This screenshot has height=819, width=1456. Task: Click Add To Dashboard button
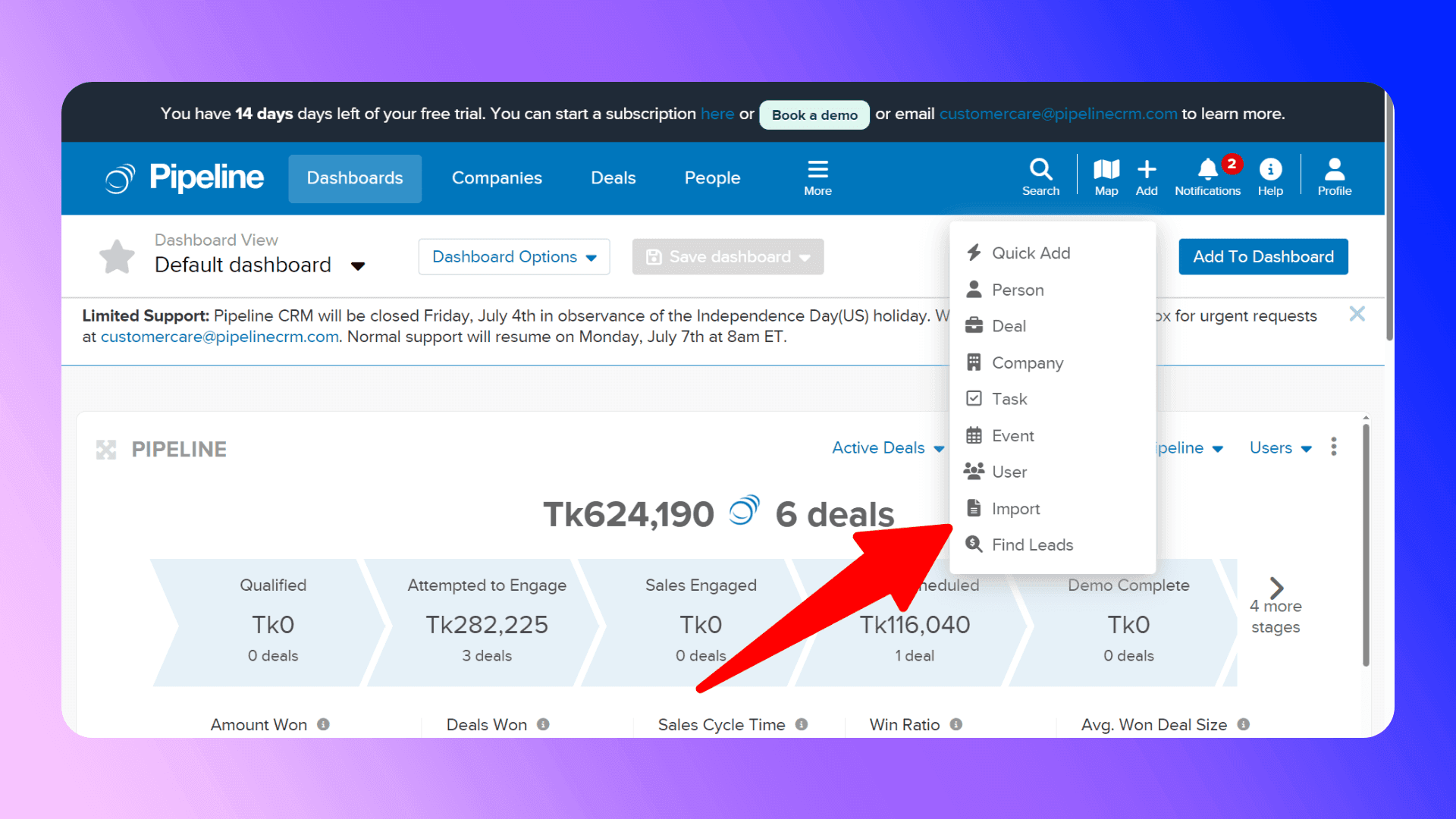tap(1263, 257)
